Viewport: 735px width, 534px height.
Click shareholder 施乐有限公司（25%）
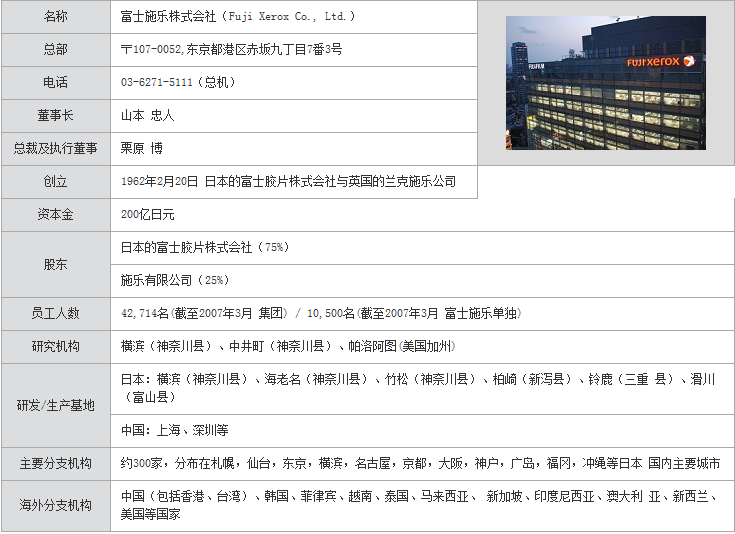coord(175,280)
